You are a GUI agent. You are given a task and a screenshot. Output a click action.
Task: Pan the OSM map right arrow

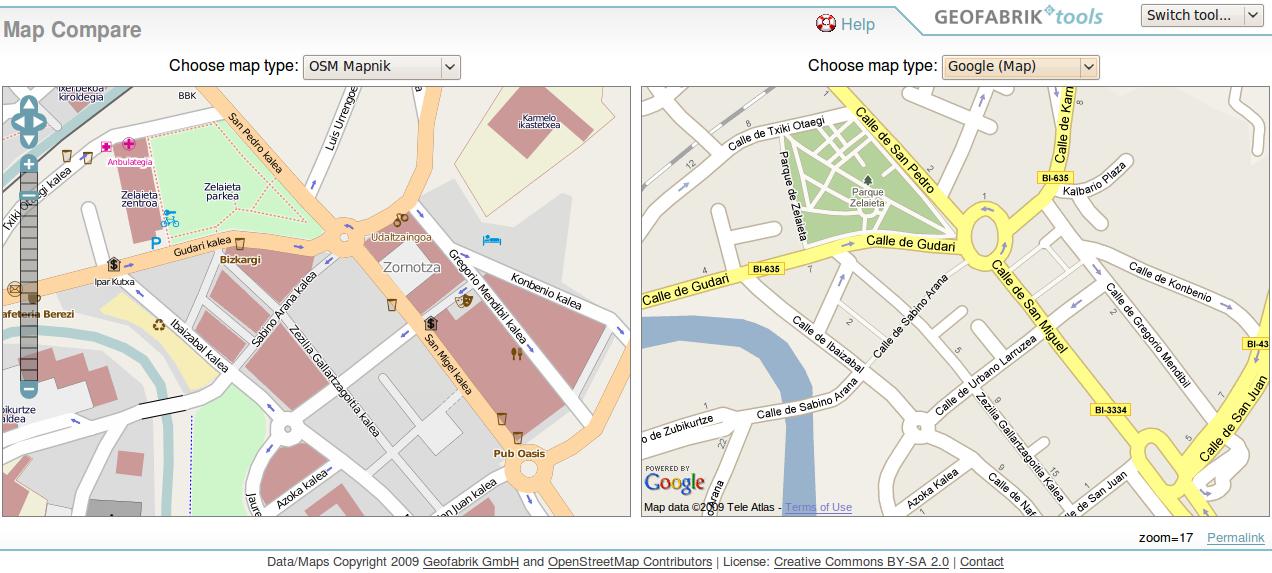coord(39,124)
